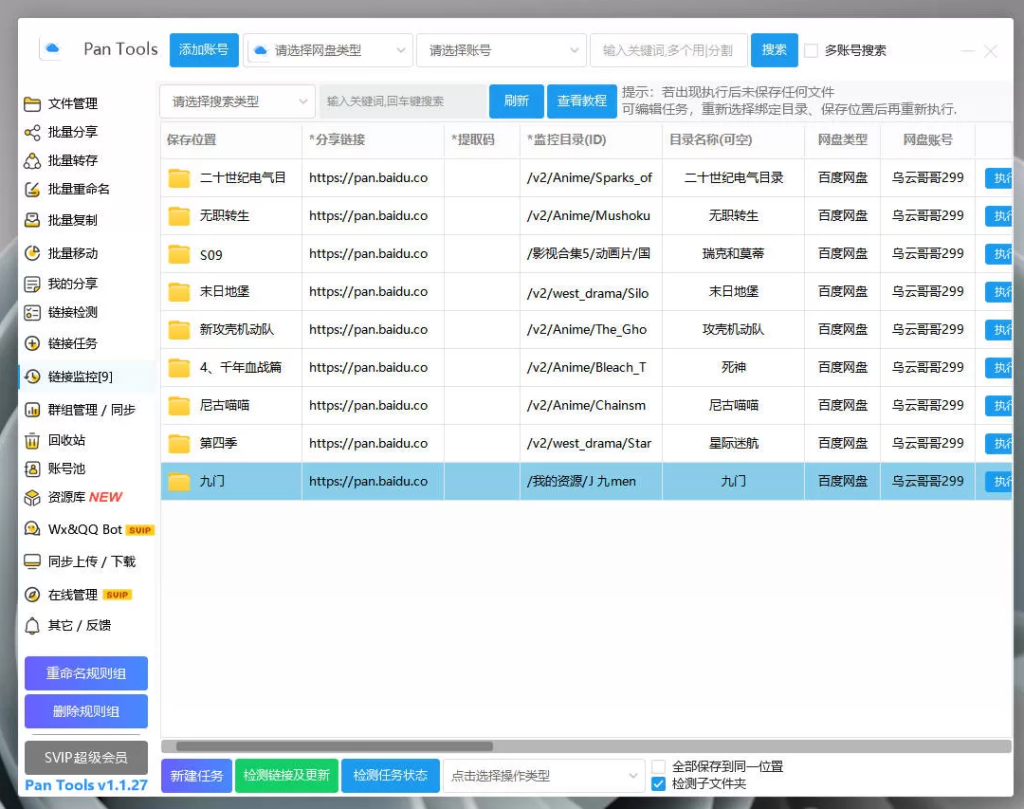Screen dimensions: 1024x809
Task: Open 点击选择操作类型 dropdown
Action: [x=543, y=776]
